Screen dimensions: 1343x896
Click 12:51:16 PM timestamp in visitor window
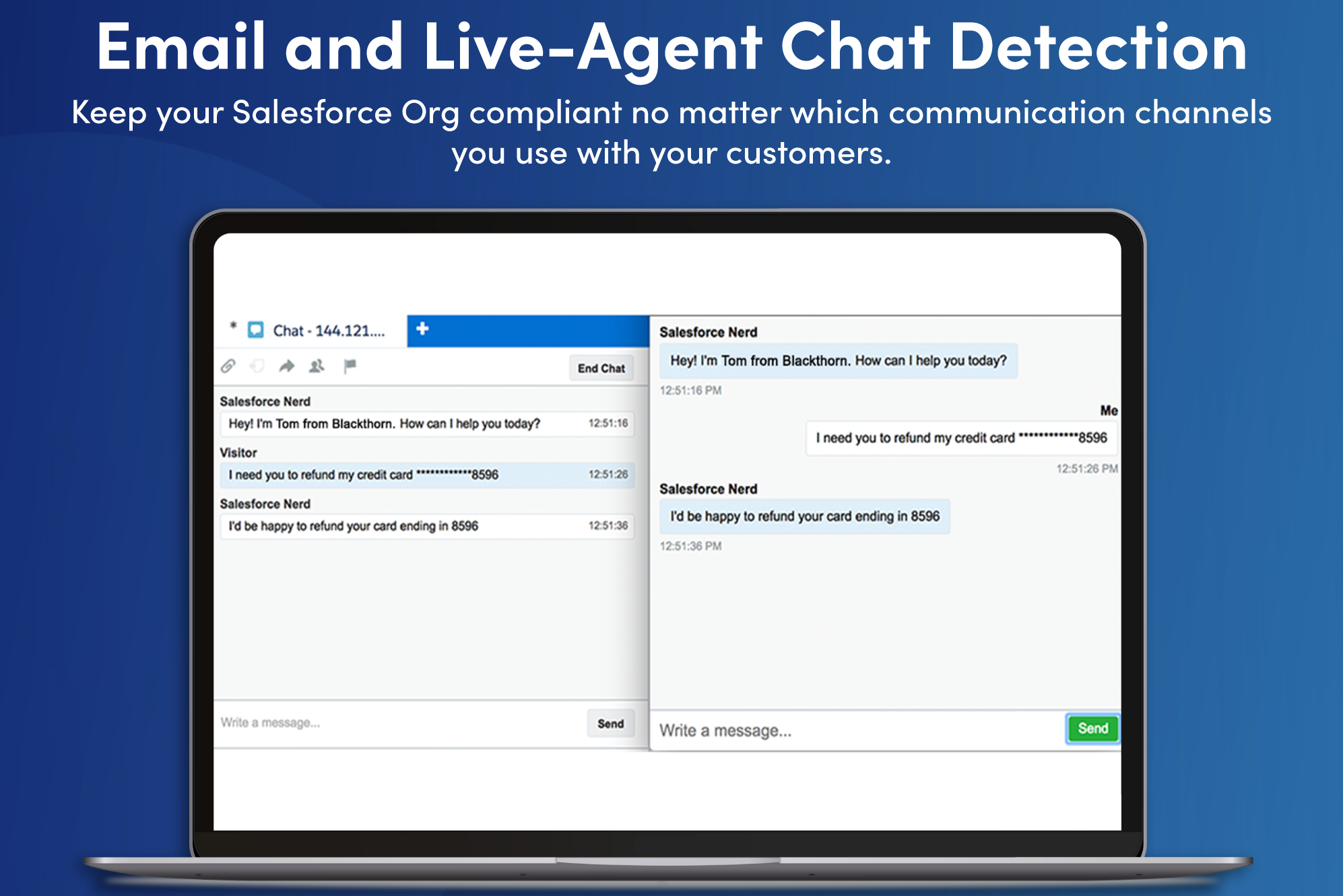[690, 390]
